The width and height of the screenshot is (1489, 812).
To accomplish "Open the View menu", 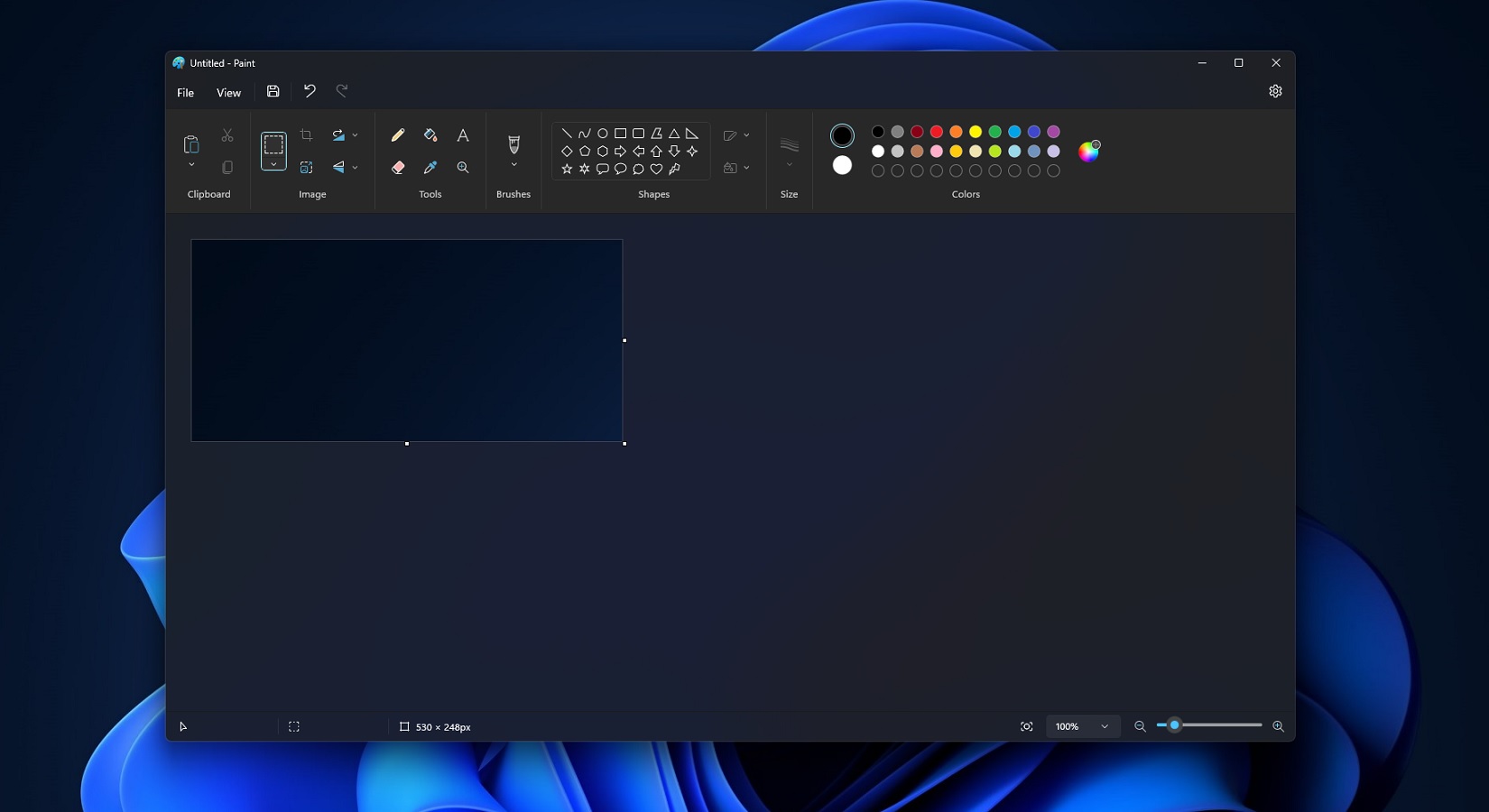I will pyautogui.click(x=228, y=92).
